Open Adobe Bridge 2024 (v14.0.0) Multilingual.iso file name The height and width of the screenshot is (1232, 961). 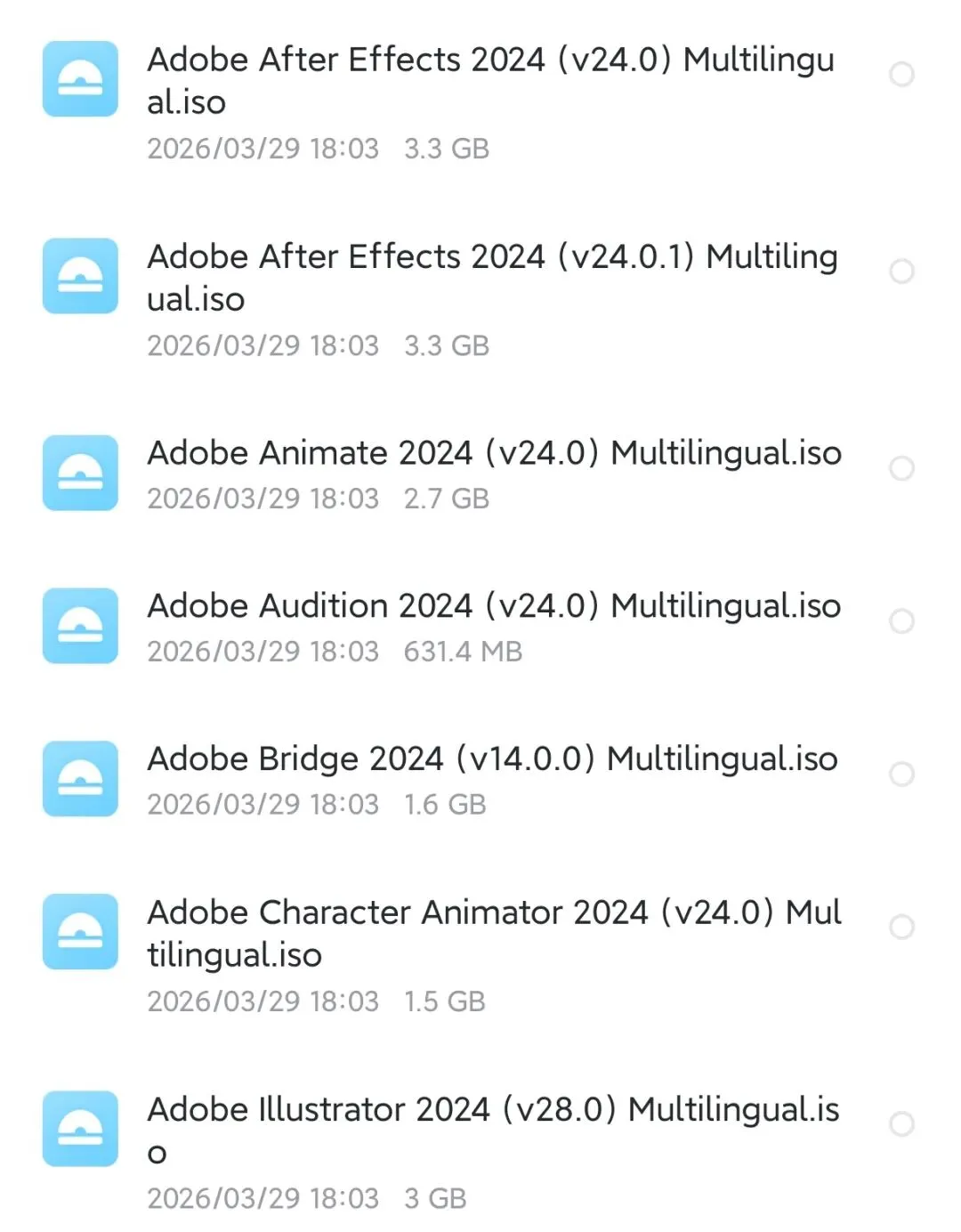pyautogui.click(x=493, y=760)
